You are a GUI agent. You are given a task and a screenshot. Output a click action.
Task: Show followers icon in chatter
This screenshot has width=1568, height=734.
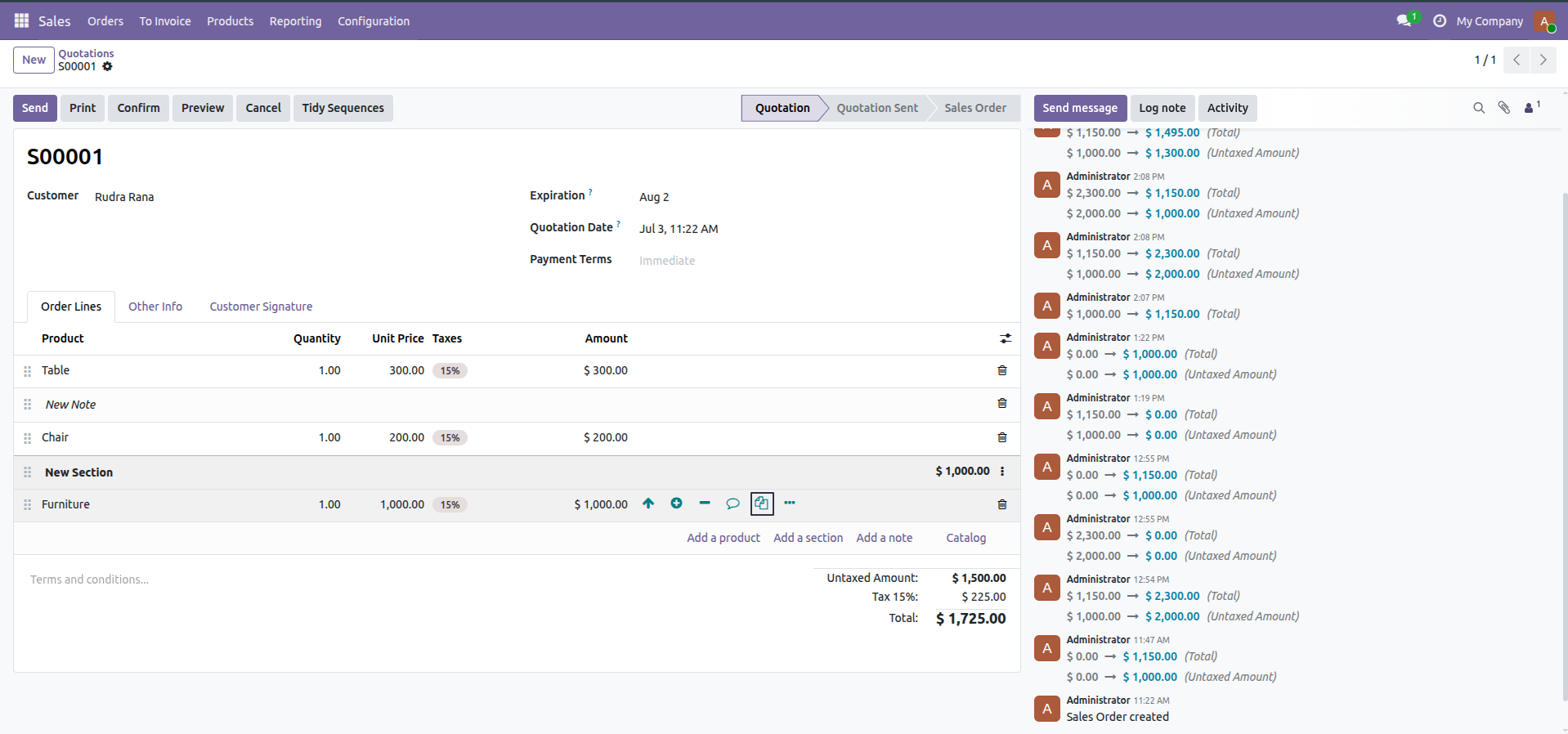1531,107
